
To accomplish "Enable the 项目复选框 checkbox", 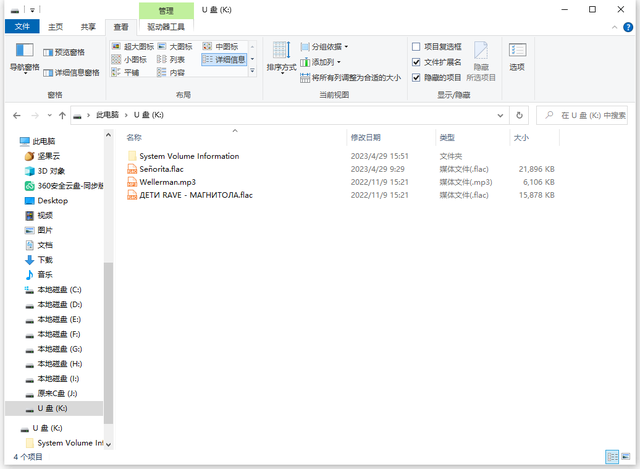I will 417,47.
